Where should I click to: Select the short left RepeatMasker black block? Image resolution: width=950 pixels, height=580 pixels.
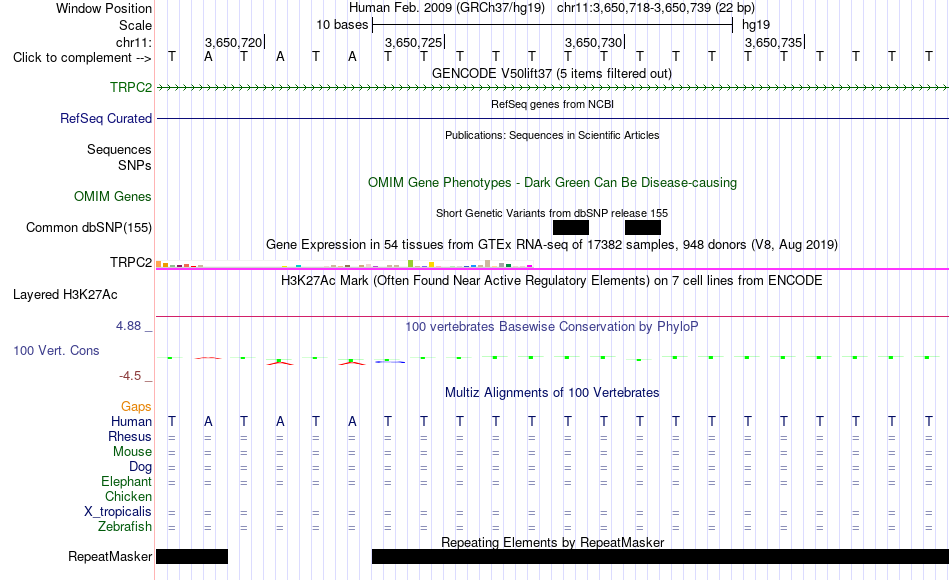(x=192, y=556)
